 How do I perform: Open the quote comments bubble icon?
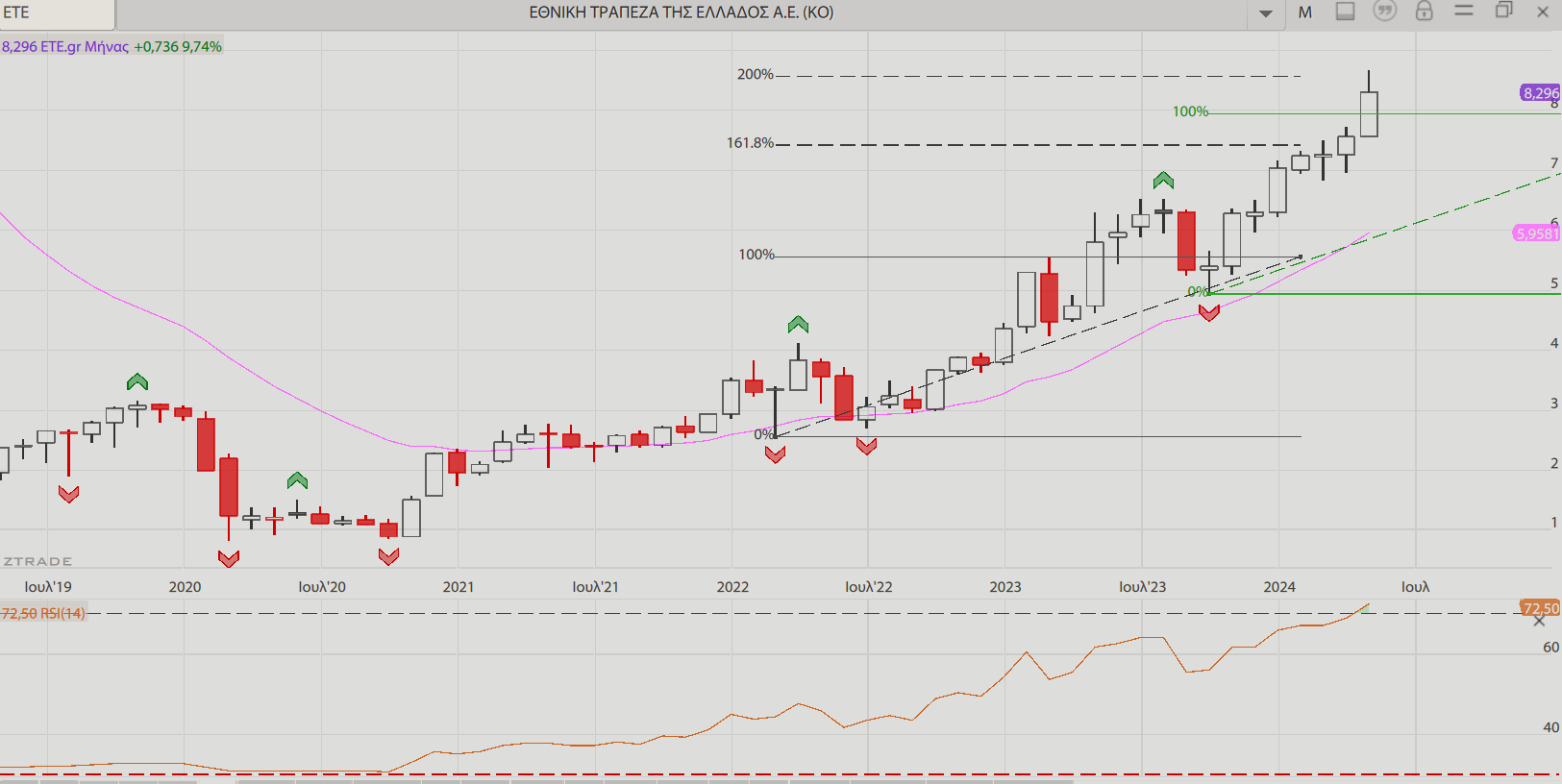(x=1384, y=12)
